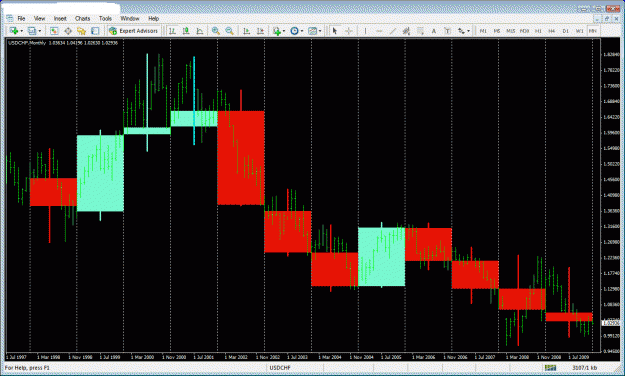Screen dimensions: 625x376
Task: Switch timeframe to M5
Action: click(x=497, y=31)
